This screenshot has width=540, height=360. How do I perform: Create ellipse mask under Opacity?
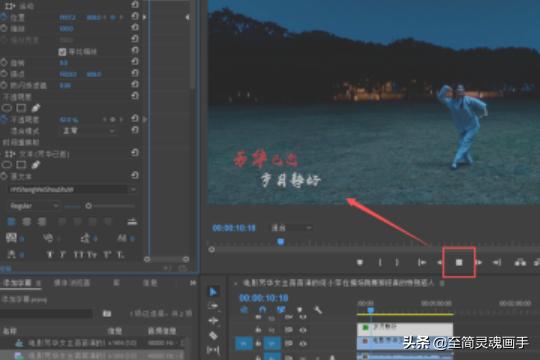tap(7, 108)
